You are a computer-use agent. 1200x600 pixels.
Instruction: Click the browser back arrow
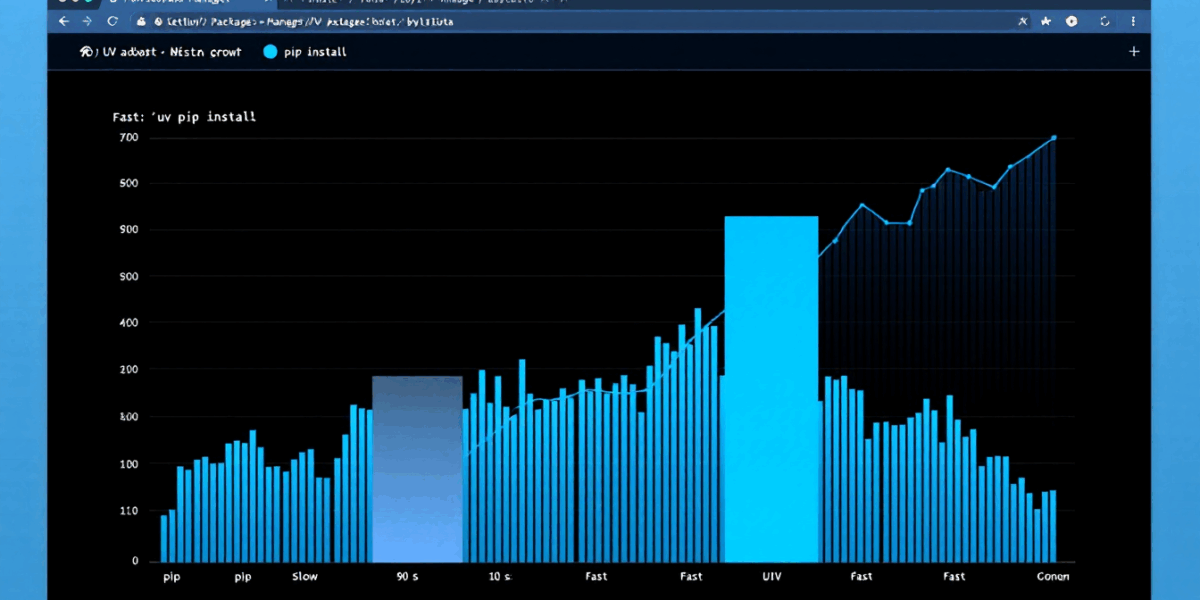click(64, 21)
